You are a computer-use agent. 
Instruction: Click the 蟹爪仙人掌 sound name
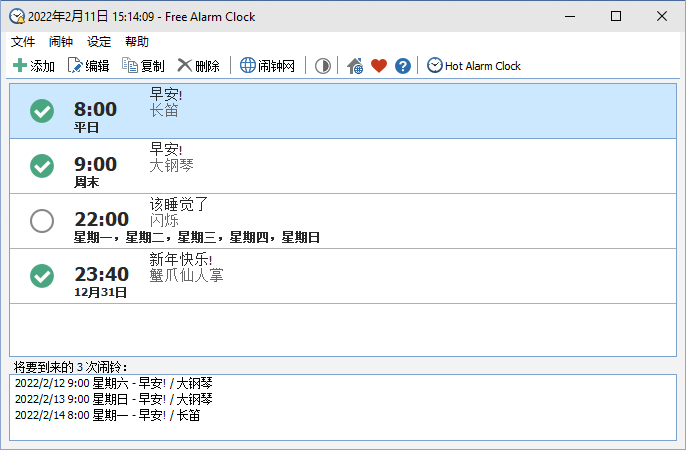point(186,276)
